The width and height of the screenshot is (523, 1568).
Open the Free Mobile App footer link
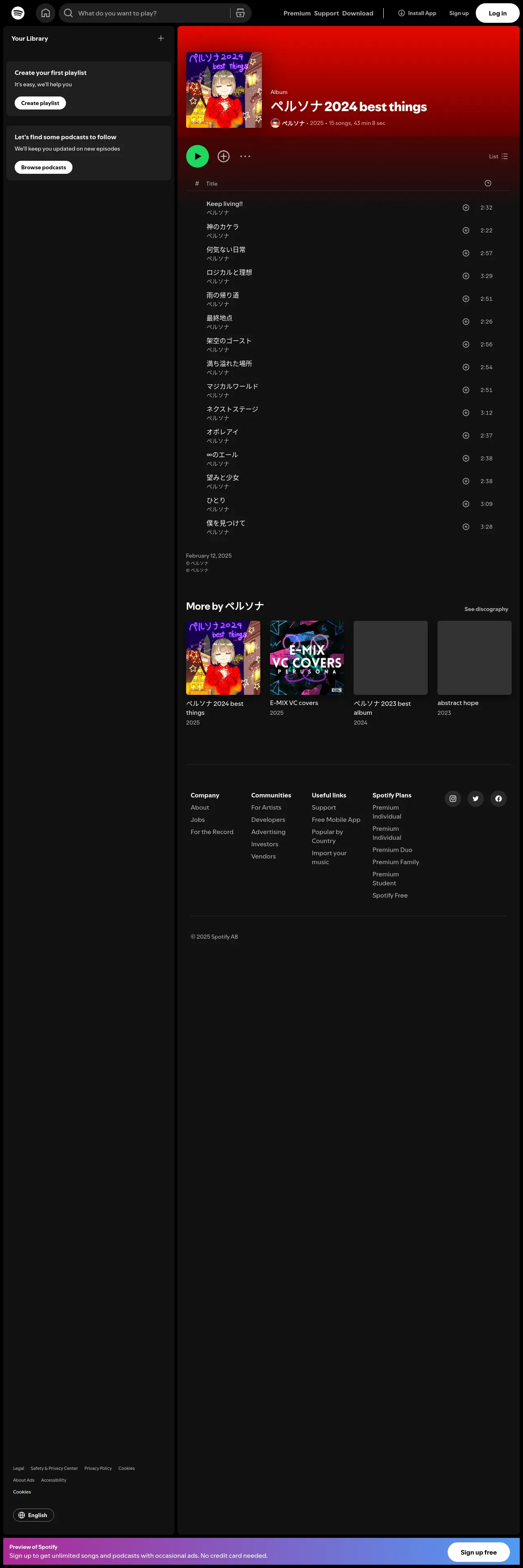tap(336, 820)
